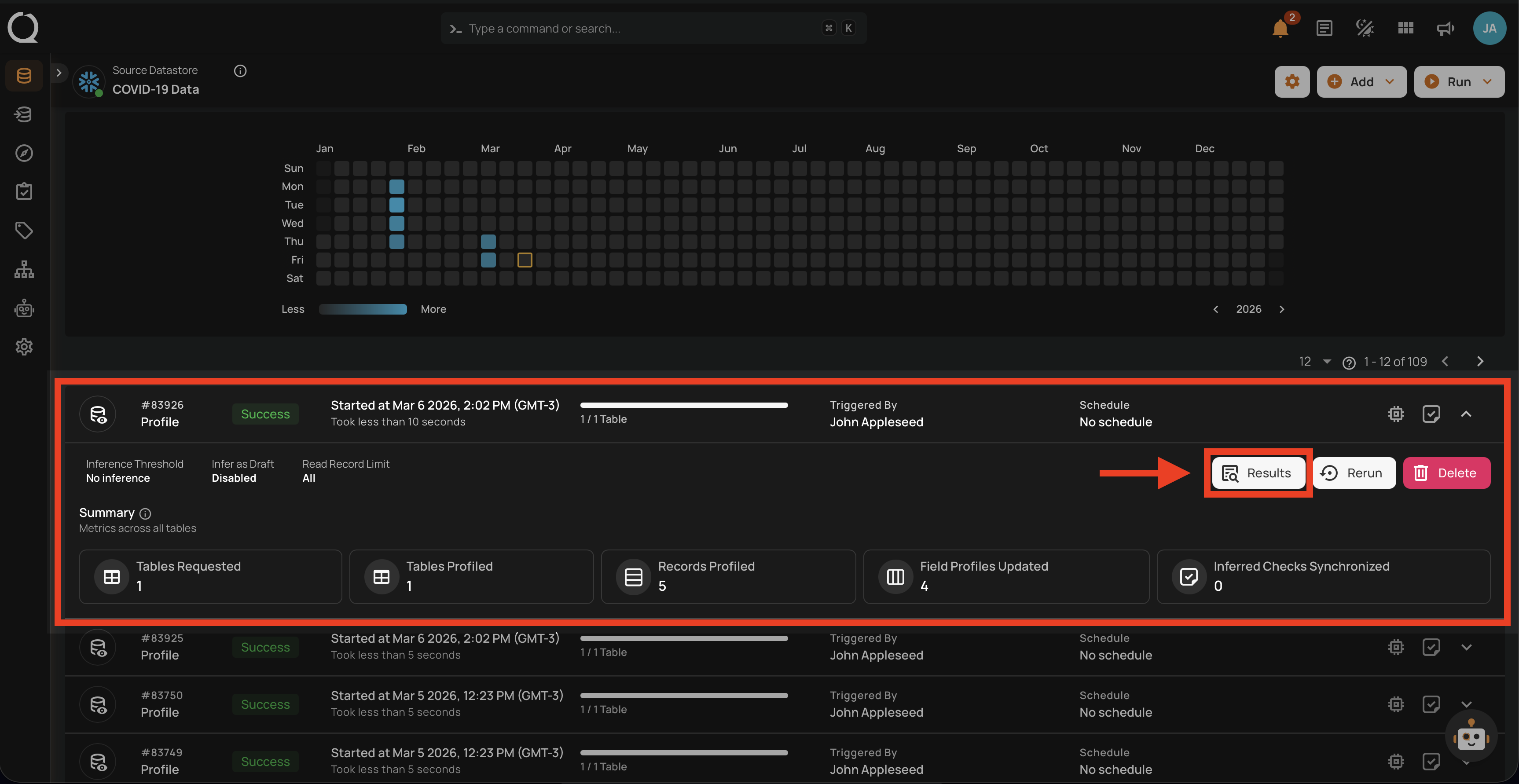
Task: Toggle the checks icon on run #83750
Action: coord(1432,704)
